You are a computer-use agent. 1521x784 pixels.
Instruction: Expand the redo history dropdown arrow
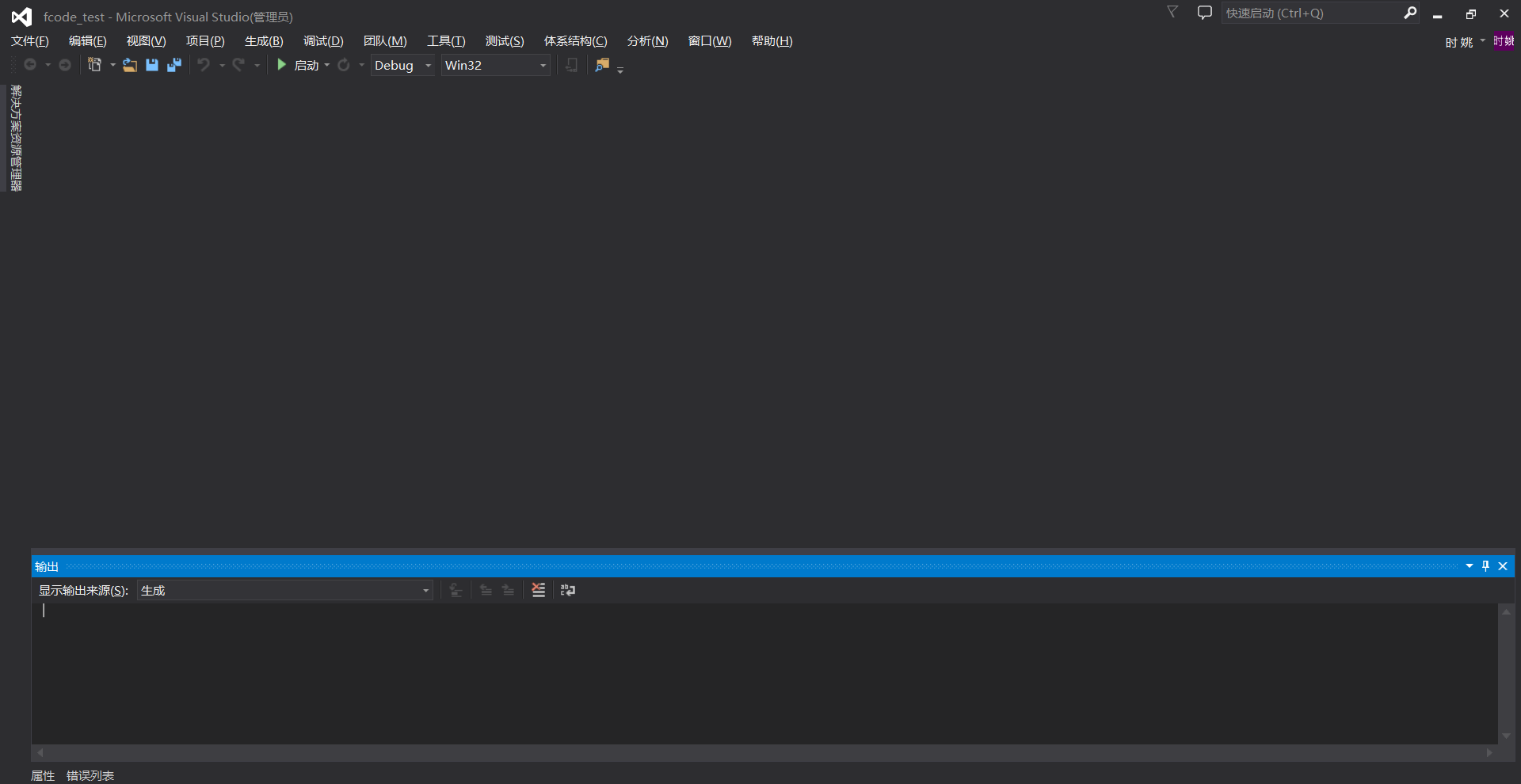coord(257,65)
